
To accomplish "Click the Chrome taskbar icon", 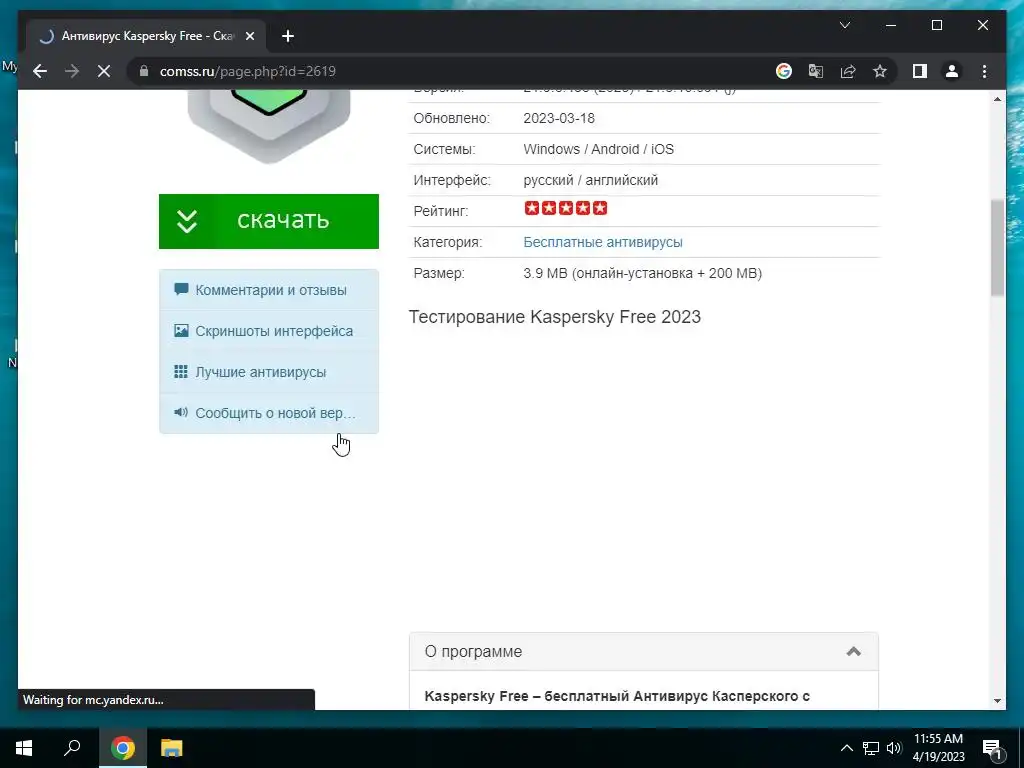I will point(123,748).
